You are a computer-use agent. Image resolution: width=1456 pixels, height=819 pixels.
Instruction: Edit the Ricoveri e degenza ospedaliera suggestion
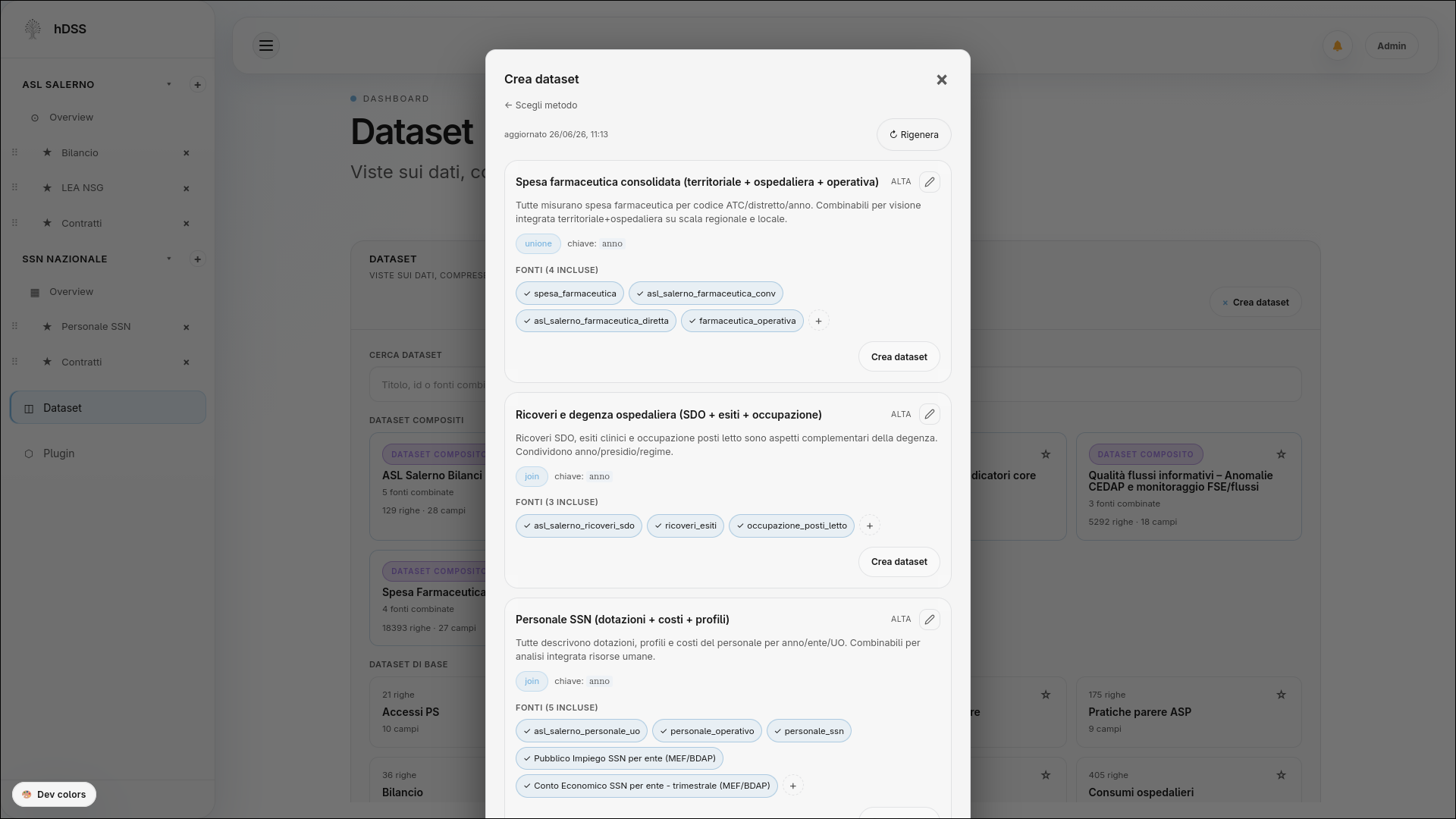pos(930,414)
